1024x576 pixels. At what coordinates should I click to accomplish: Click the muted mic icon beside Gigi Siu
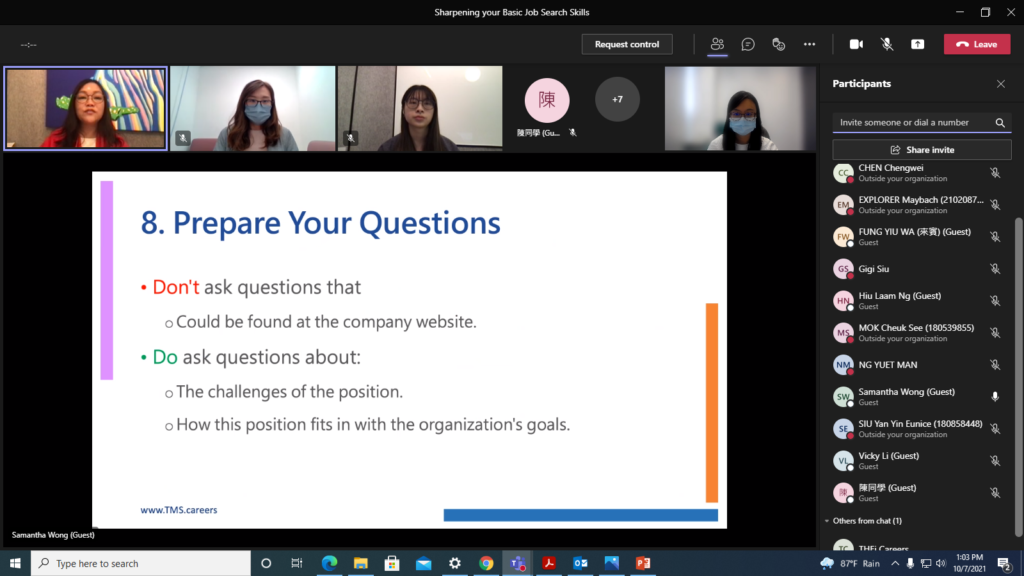[995, 269]
